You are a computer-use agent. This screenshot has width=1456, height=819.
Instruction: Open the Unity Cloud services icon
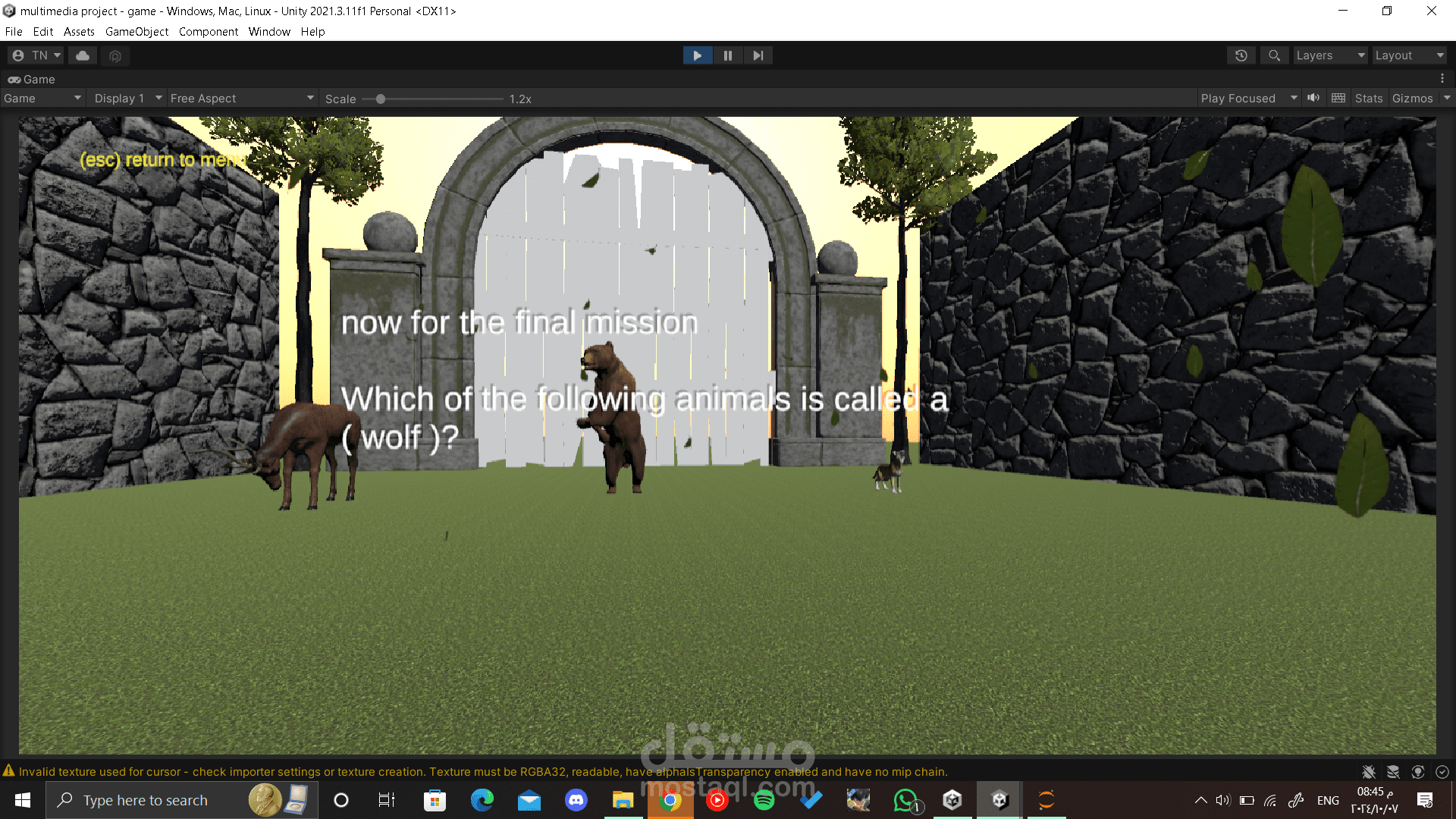83,55
